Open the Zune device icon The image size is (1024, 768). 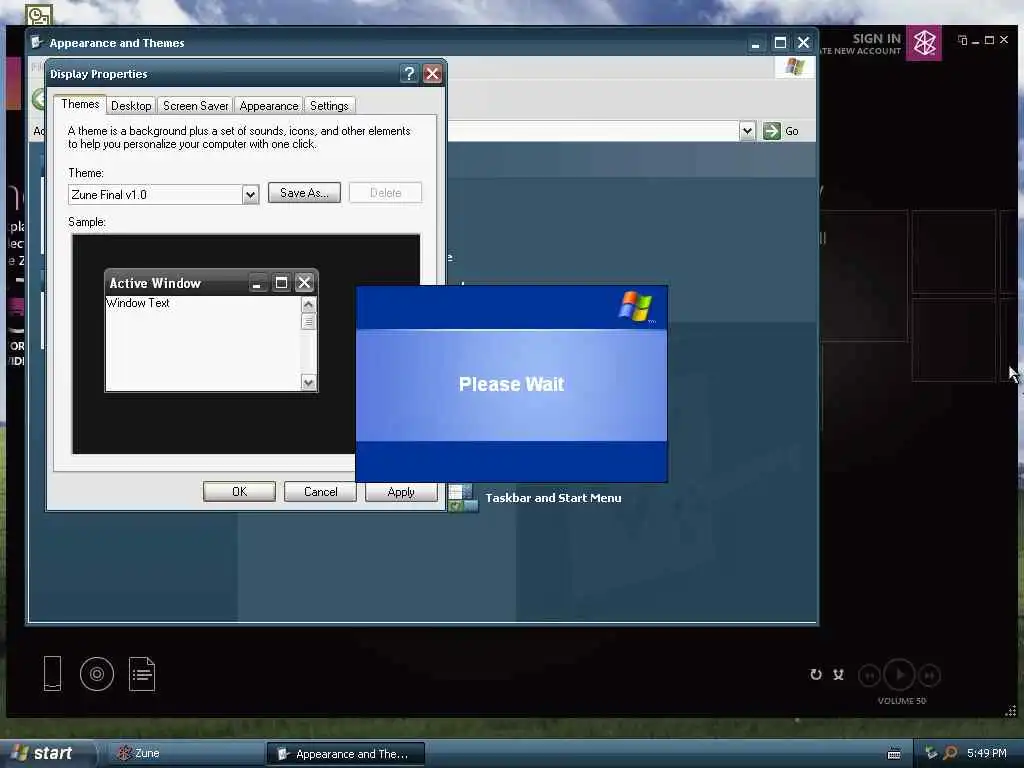point(52,673)
